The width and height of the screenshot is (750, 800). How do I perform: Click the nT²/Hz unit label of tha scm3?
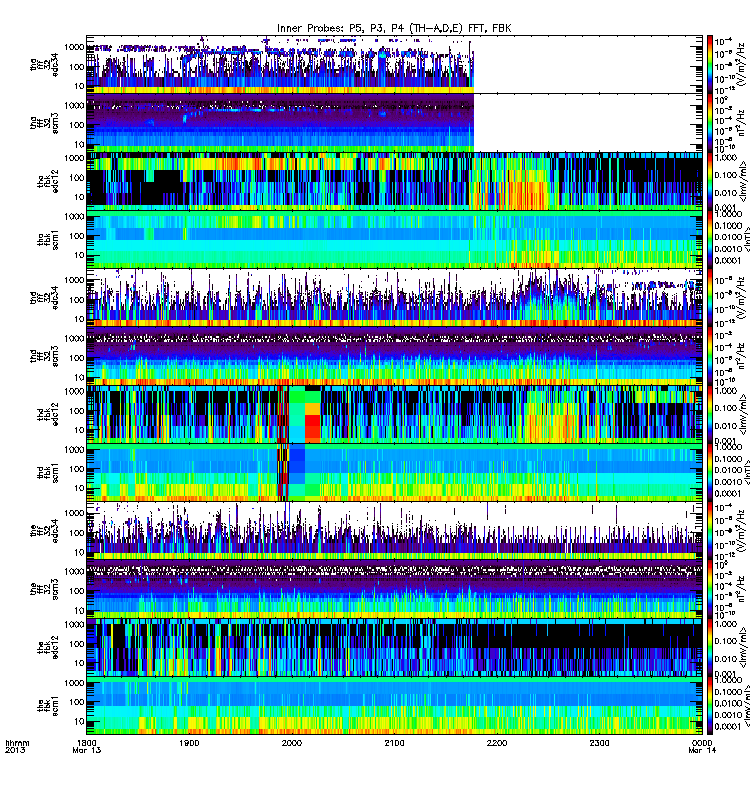[742, 122]
